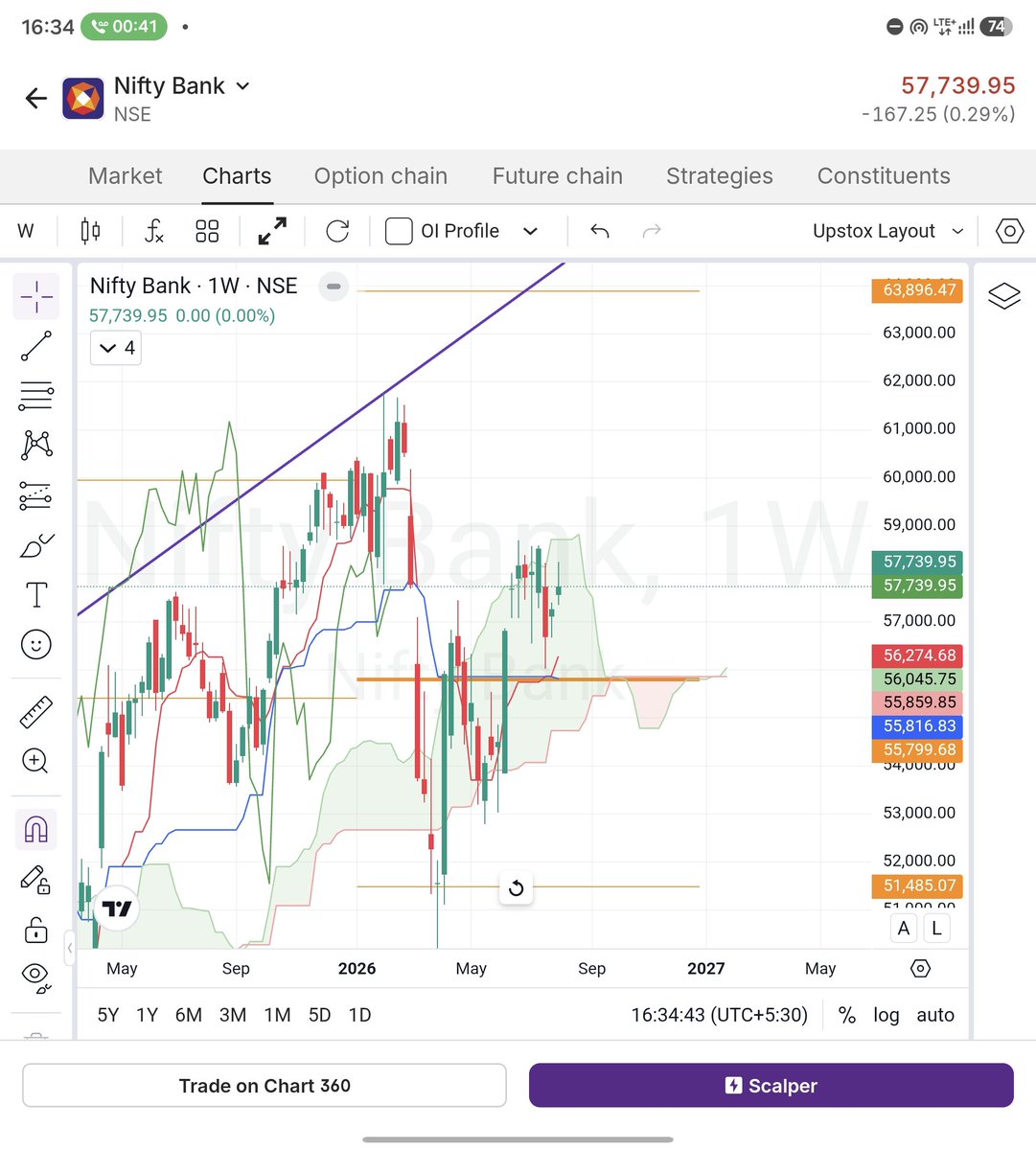Tick the OI Profile checkbox
Screen dimensions: 1036x1150
point(399,231)
